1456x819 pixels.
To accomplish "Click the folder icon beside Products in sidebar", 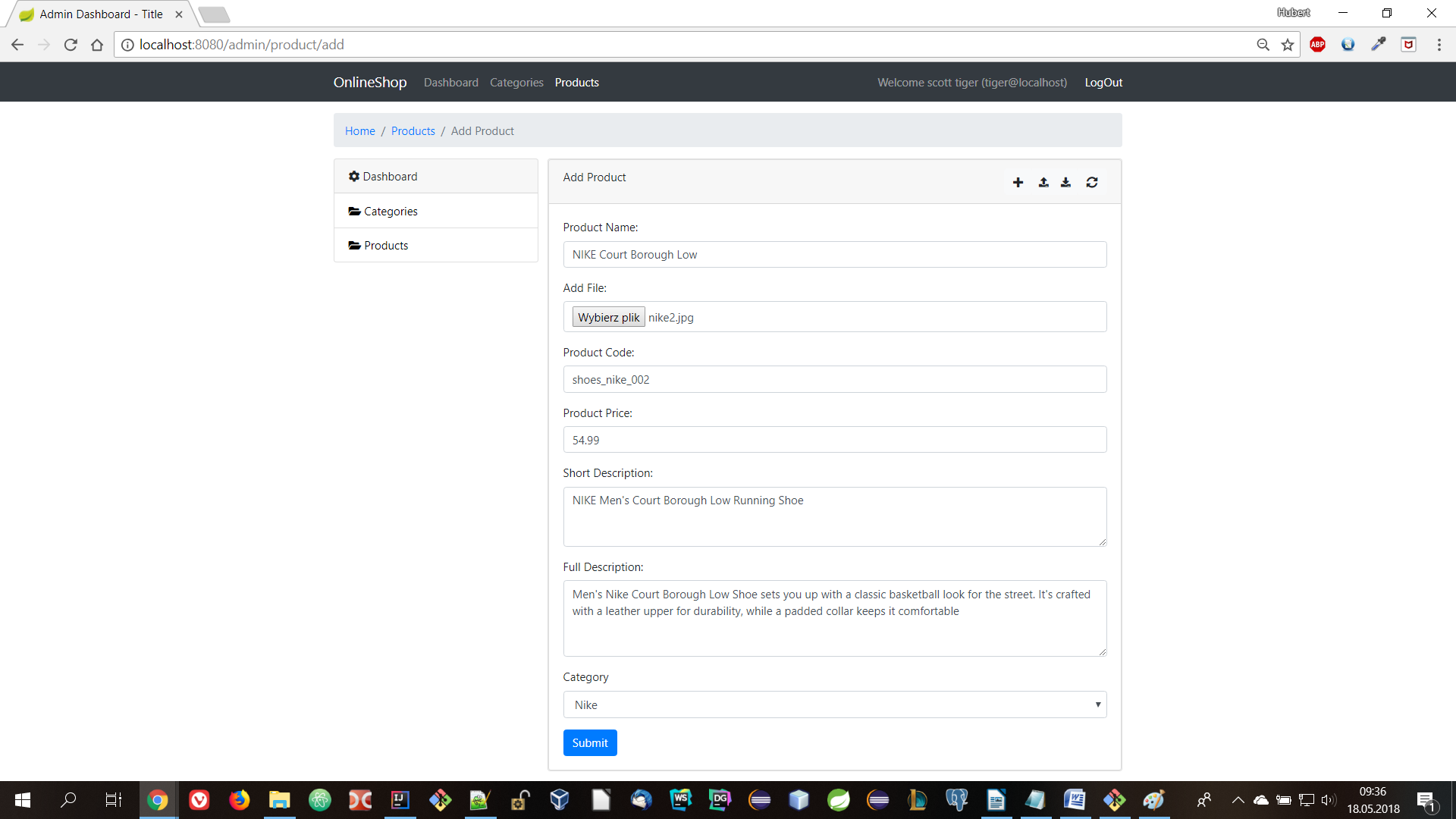I will (x=354, y=245).
